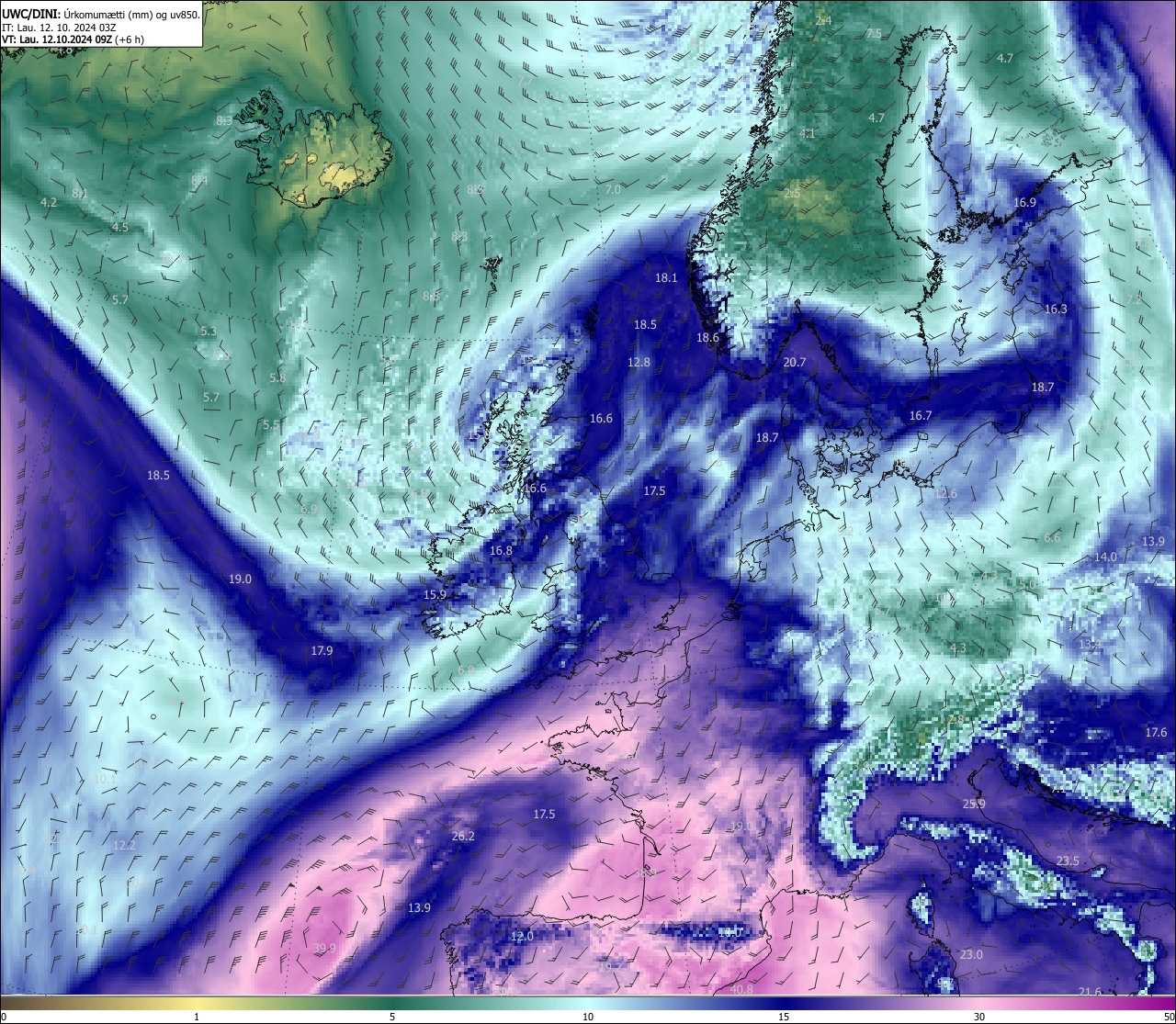Select the 14.0 value label
This screenshot has width=1176, height=1024.
pyautogui.click(x=1105, y=557)
